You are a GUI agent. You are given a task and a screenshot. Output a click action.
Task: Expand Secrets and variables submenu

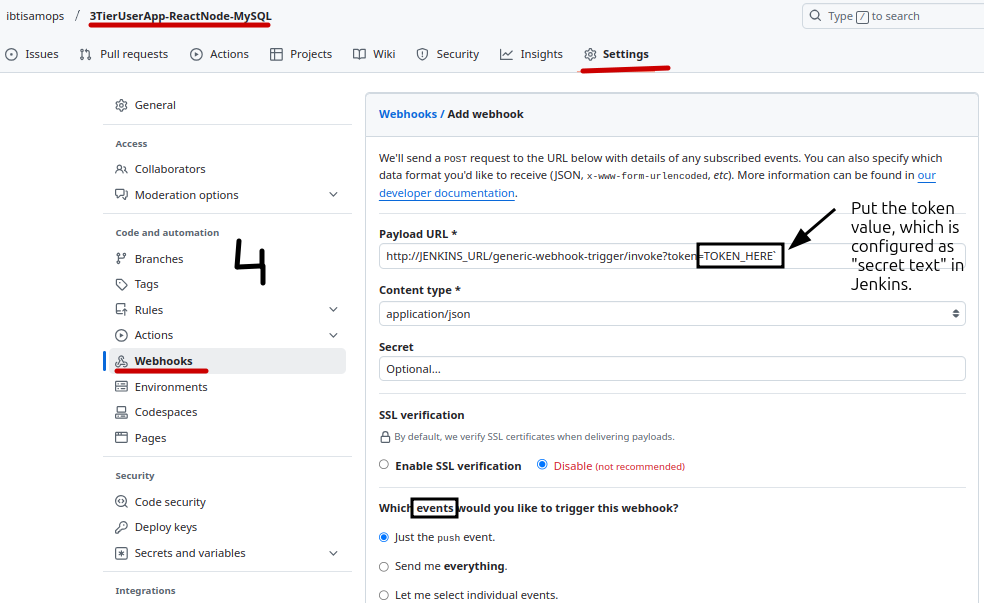click(x=333, y=553)
